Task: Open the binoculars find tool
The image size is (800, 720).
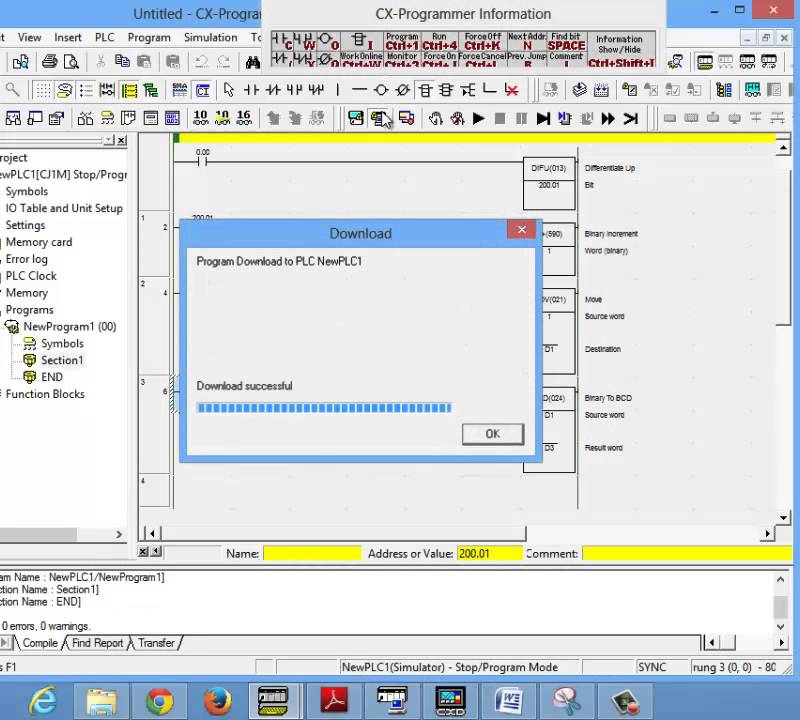Action: [x=253, y=62]
